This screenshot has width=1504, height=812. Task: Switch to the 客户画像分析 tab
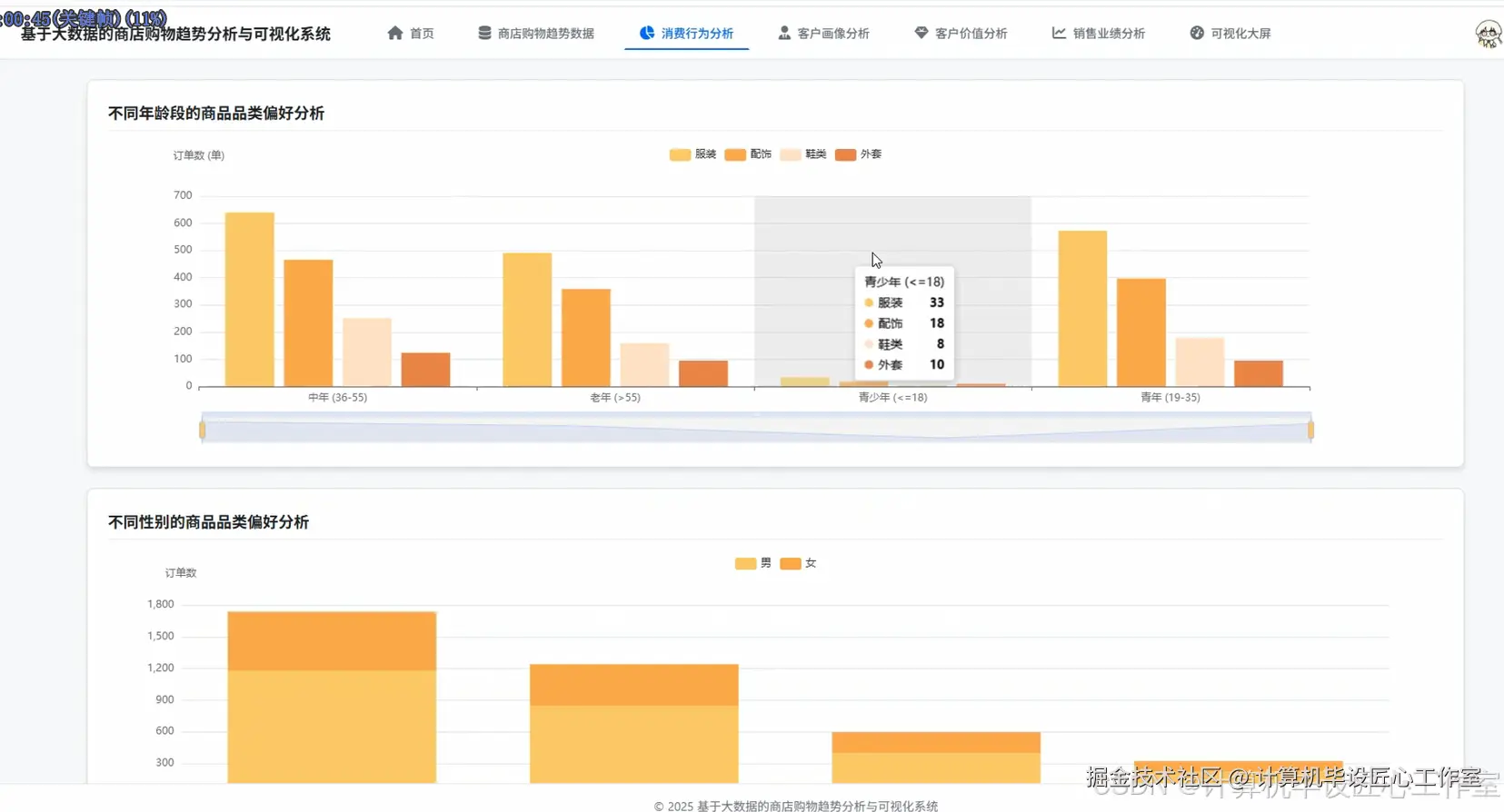(x=824, y=33)
